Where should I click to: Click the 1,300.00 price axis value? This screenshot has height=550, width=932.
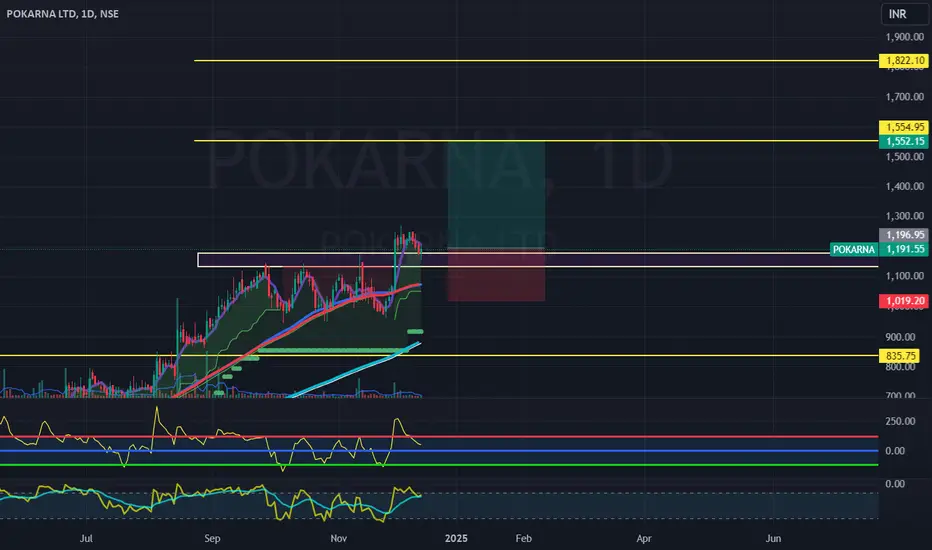(x=905, y=216)
